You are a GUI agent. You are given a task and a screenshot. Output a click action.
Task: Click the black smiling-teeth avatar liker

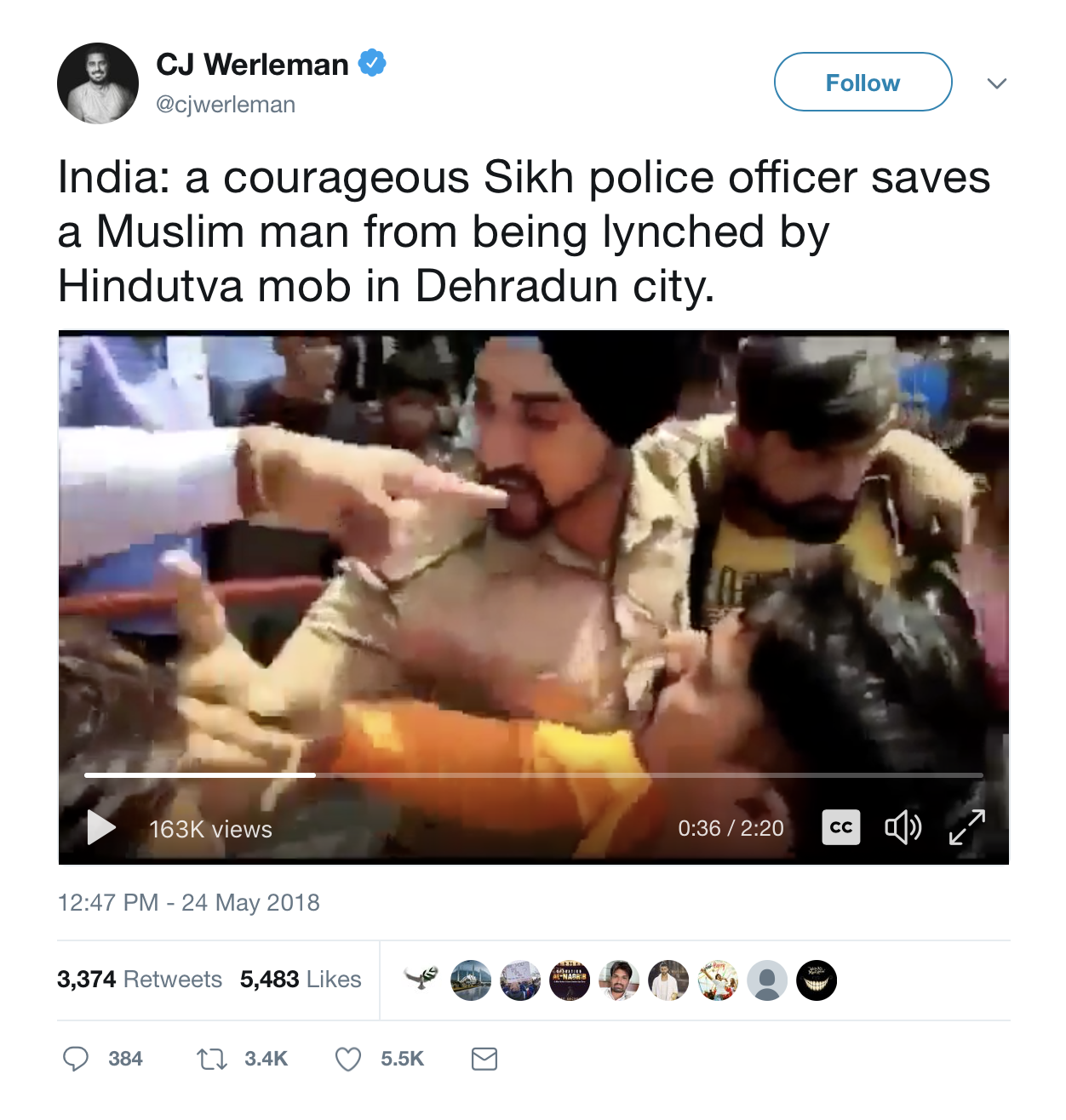tap(817, 980)
